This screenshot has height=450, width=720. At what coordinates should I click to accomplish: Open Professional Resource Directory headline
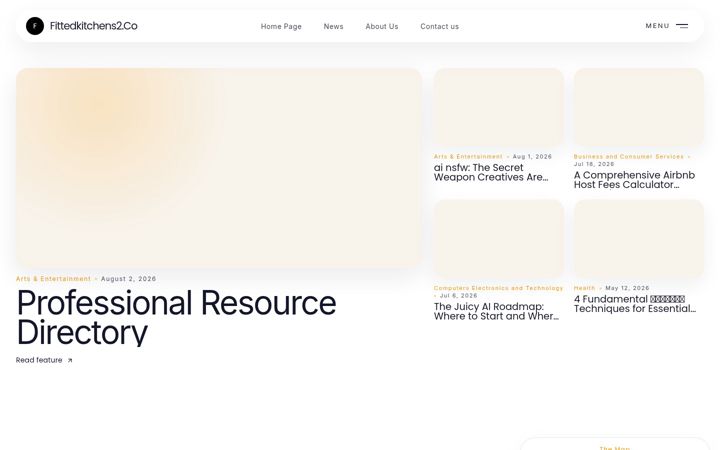[x=176, y=318]
